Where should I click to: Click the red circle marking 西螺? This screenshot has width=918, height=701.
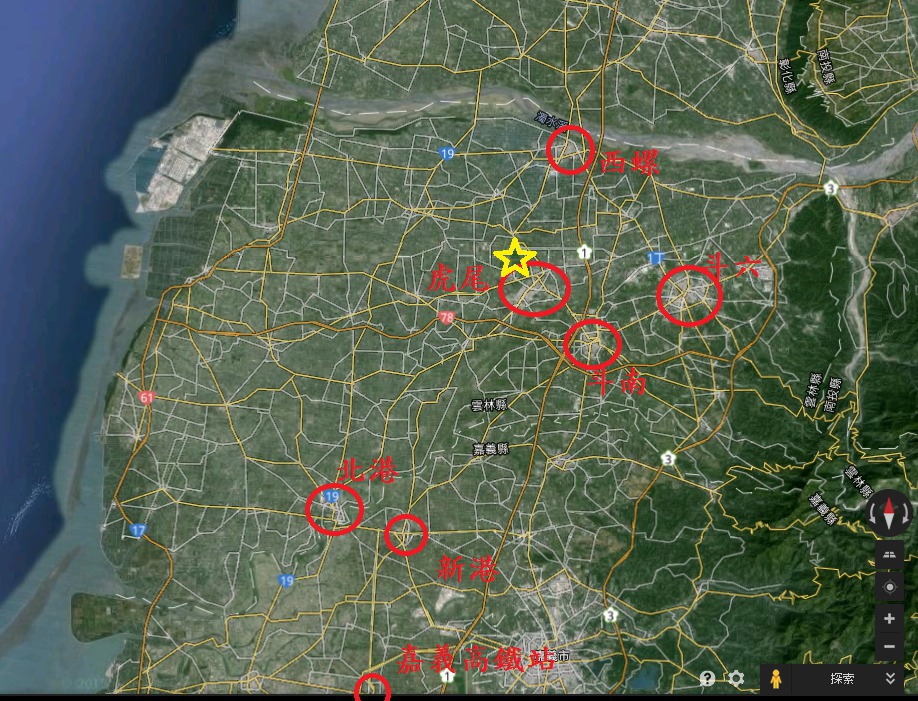(x=572, y=150)
